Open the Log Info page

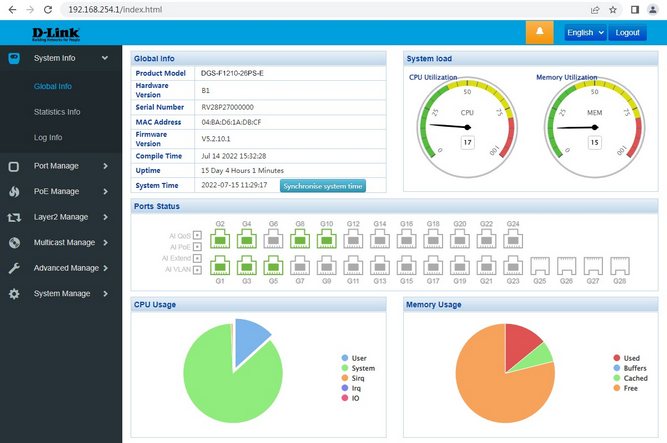[x=48, y=138]
